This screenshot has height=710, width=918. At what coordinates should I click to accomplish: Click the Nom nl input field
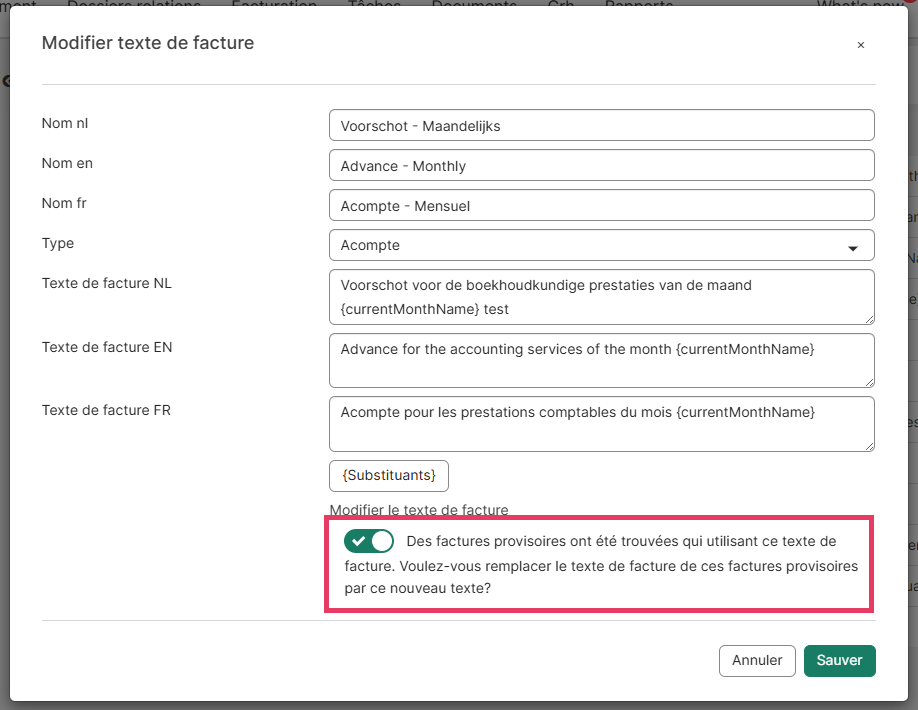[601, 125]
